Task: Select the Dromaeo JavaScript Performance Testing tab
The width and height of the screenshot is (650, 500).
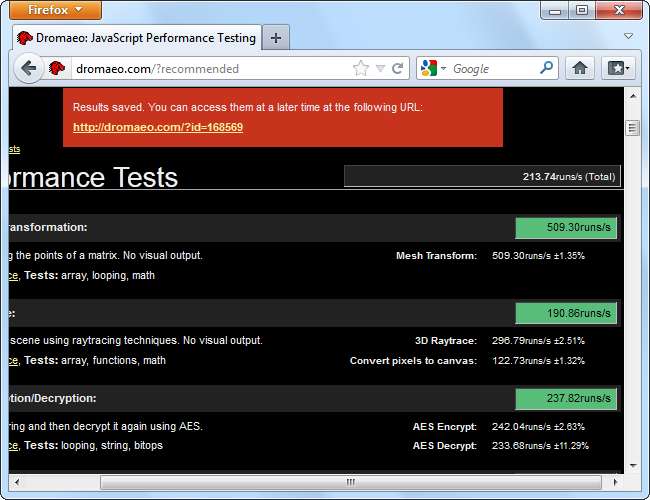Action: (x=137, y=38)
